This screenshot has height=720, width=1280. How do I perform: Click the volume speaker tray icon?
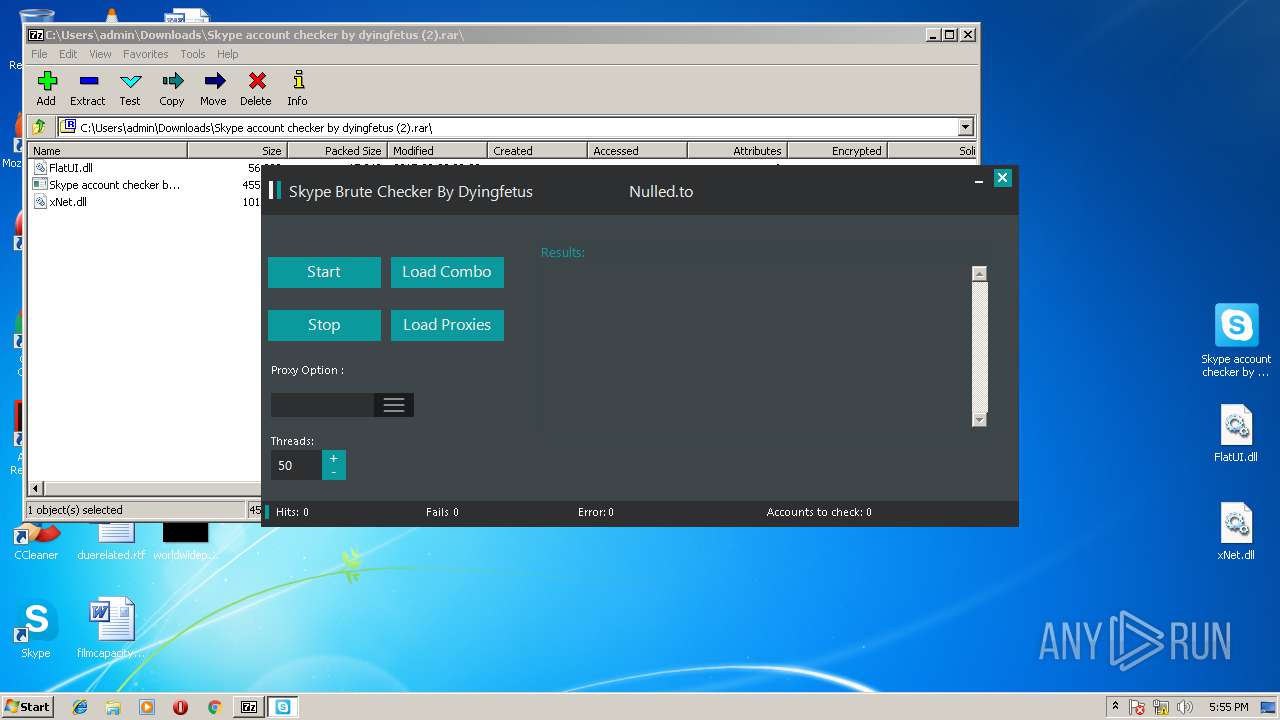click(1186, 707)
